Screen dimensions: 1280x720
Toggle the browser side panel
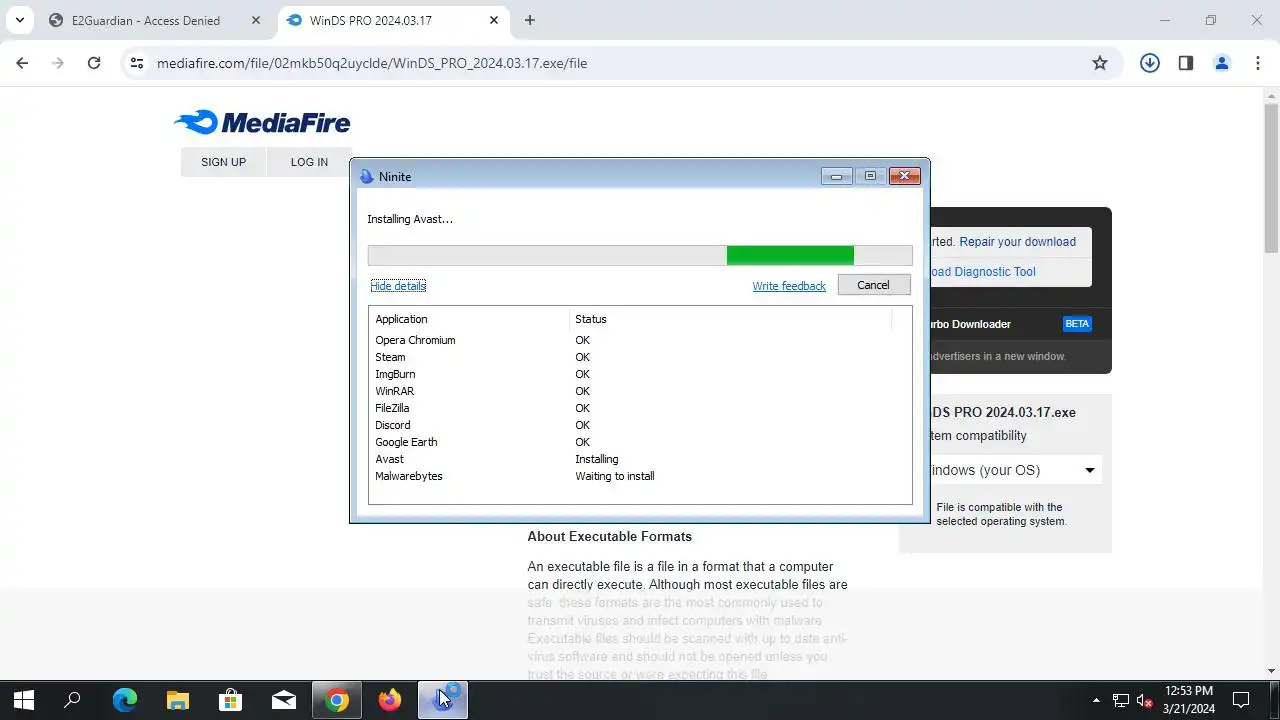(x=1186, y=63)
